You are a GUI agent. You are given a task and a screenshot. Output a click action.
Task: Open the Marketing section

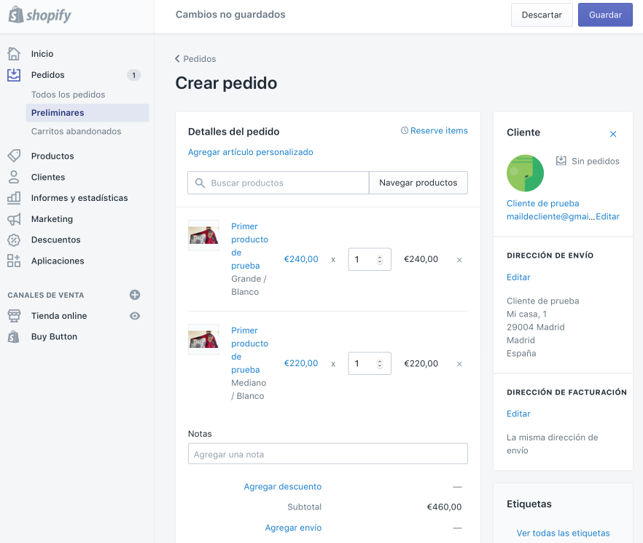[52, 219]
